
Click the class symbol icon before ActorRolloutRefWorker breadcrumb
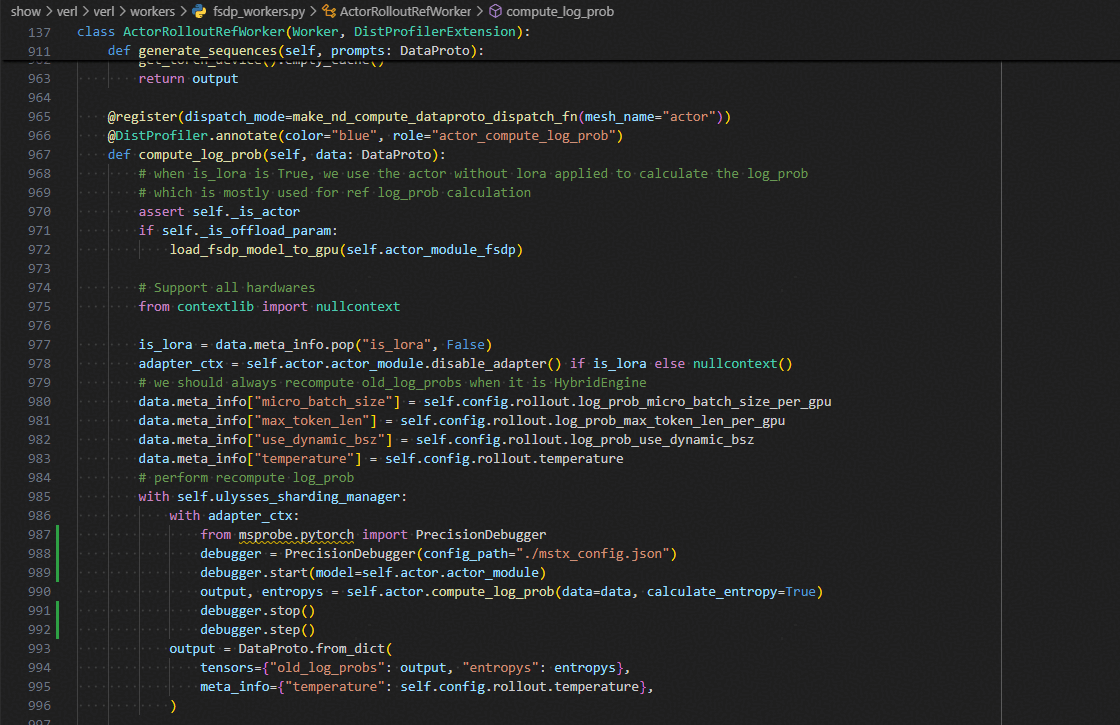[329, 11]
